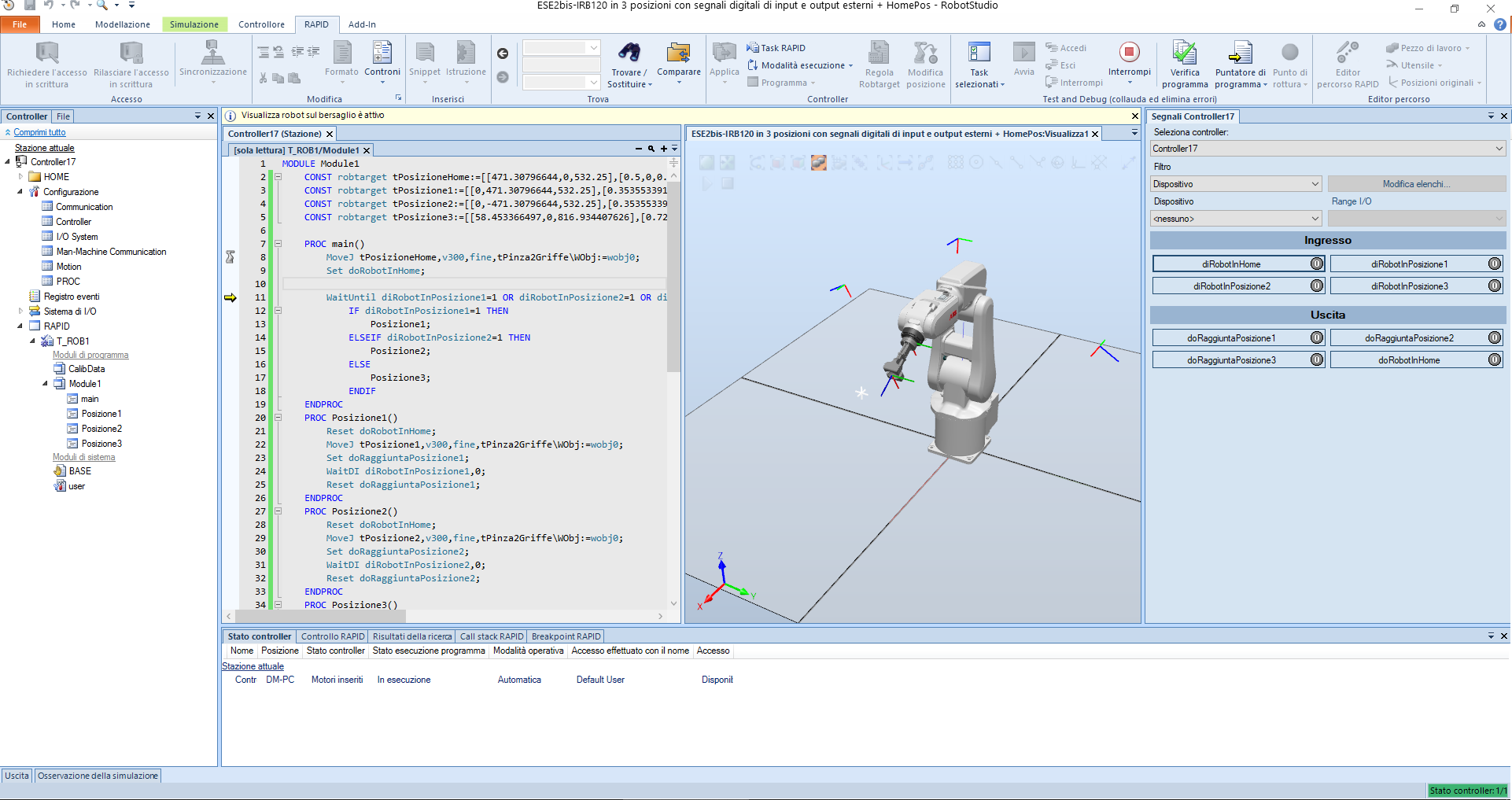Select Posizione2 in the Module1 tree

pos(101,428)
